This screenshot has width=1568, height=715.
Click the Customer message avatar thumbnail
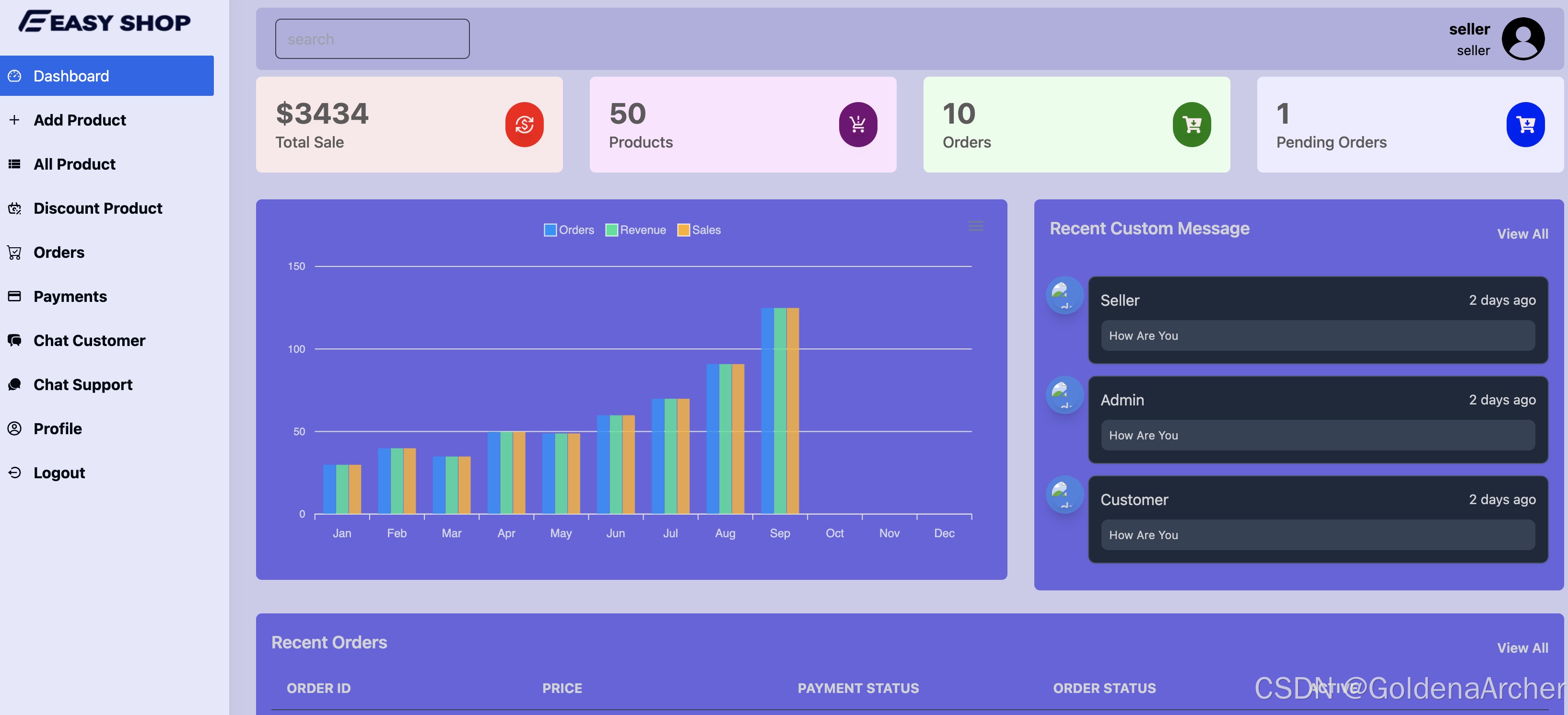coord(1064,495)
